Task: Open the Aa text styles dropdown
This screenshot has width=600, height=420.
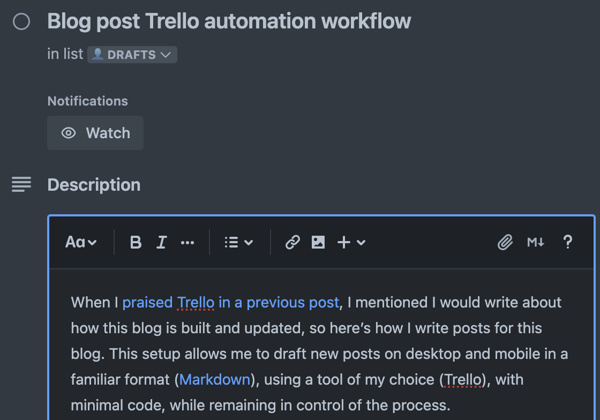Action: tap(81, 242)
